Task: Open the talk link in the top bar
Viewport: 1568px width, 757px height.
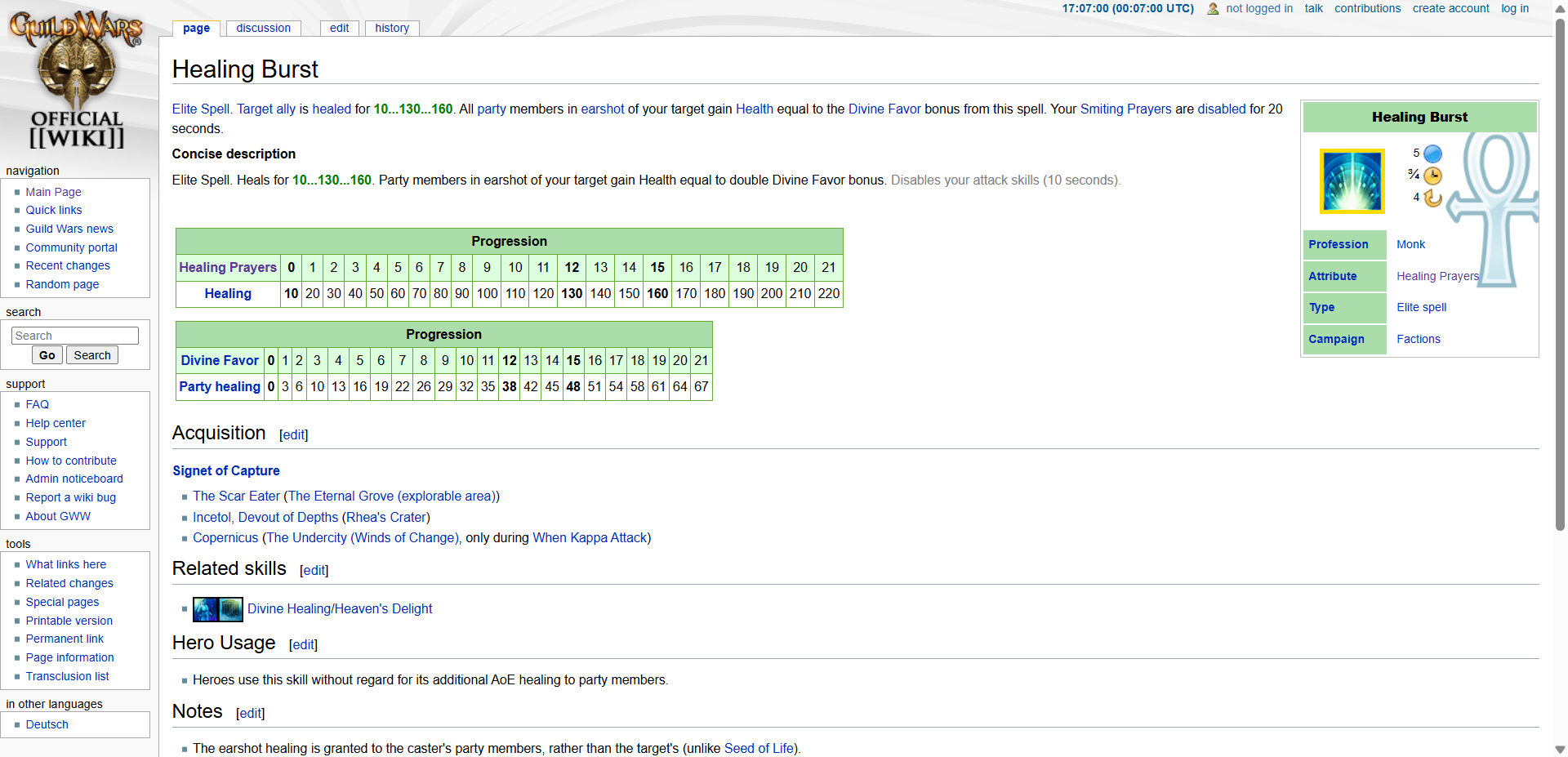Action: [1313, 8]
